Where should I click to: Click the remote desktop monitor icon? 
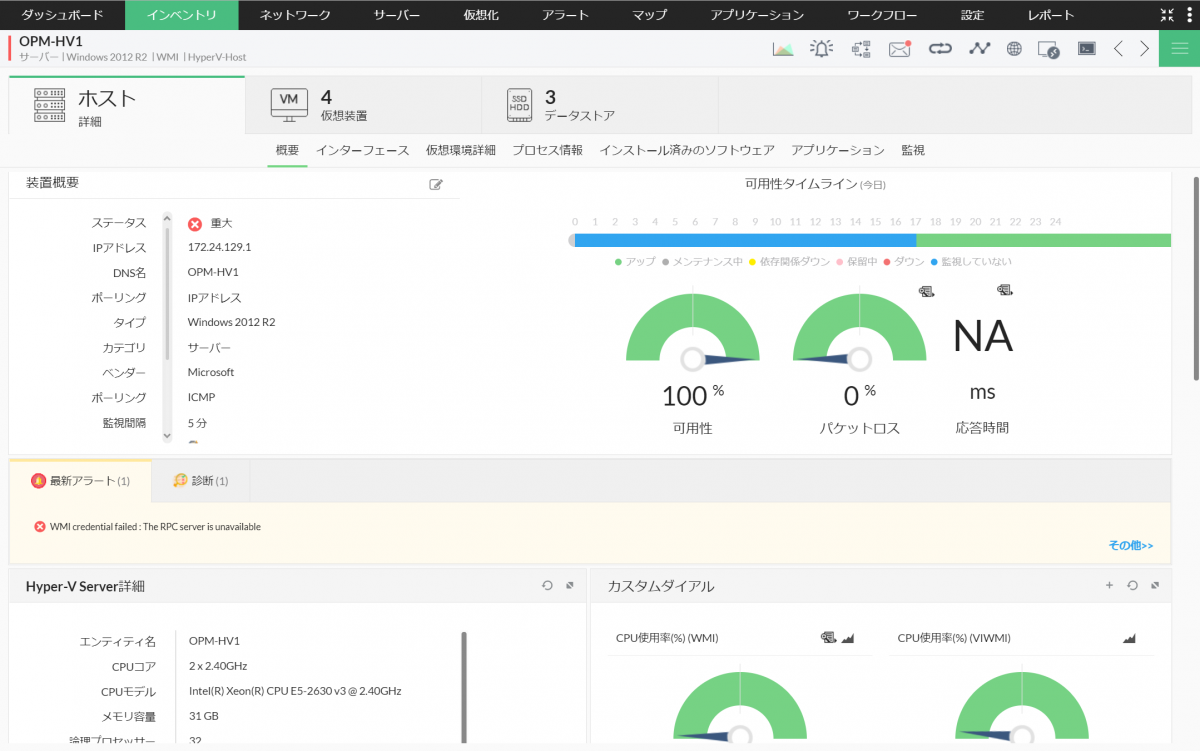[1049, 48]
